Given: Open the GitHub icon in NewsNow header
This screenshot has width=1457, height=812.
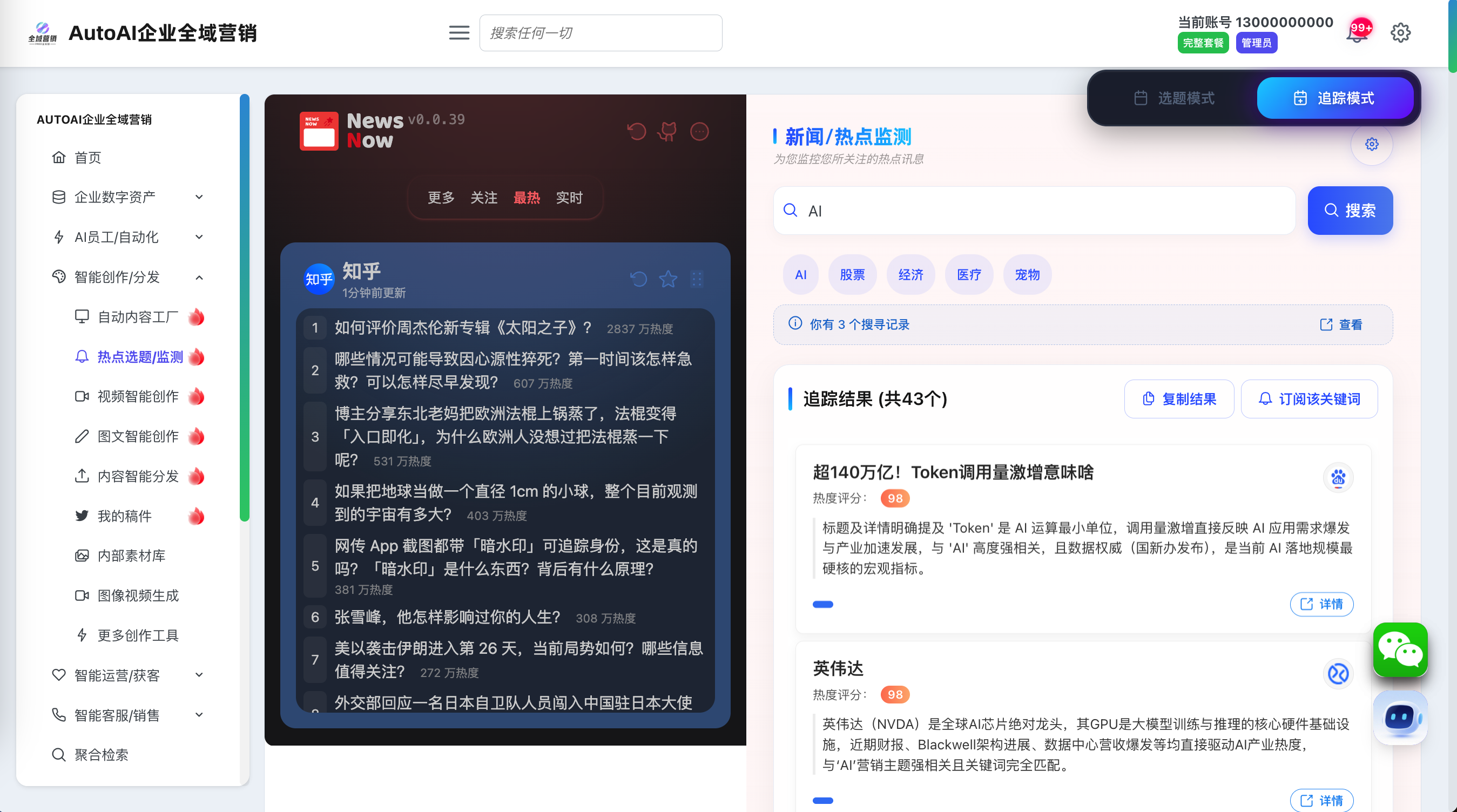Looking at the screenshot, I should click(667, 131).
